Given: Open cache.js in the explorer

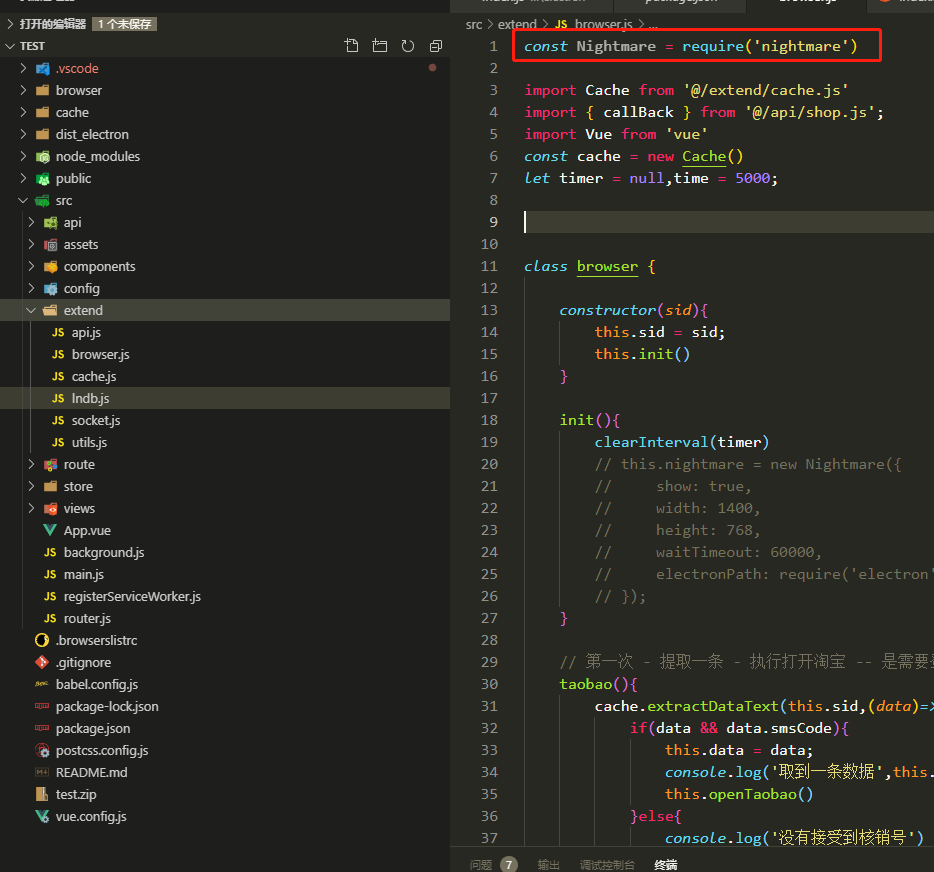Looking at the screenshot, I should pyautogui.click(x=94, y=376).
